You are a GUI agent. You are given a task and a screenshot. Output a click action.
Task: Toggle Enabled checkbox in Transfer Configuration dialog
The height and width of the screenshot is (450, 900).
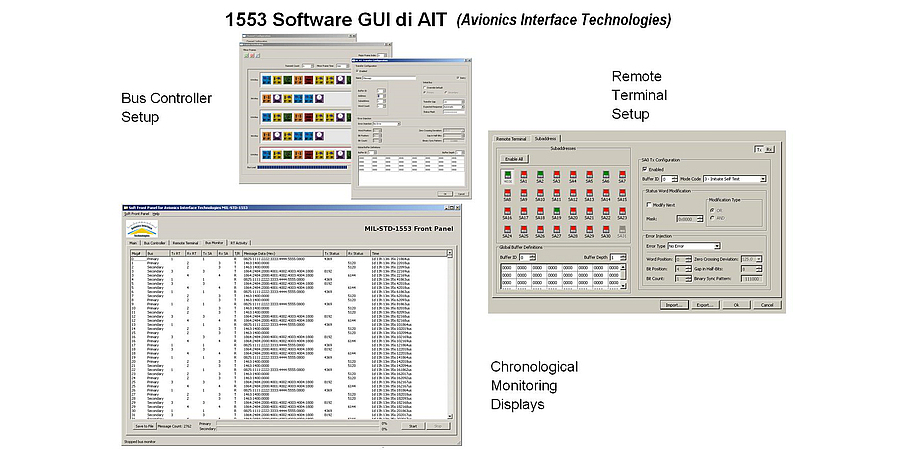coord(357,71)
